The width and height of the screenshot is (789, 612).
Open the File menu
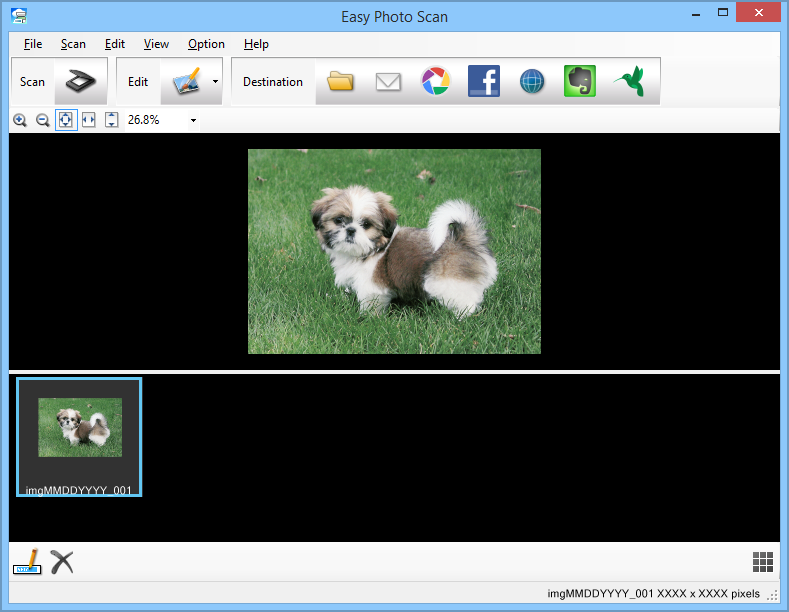[x=33, y=44]
